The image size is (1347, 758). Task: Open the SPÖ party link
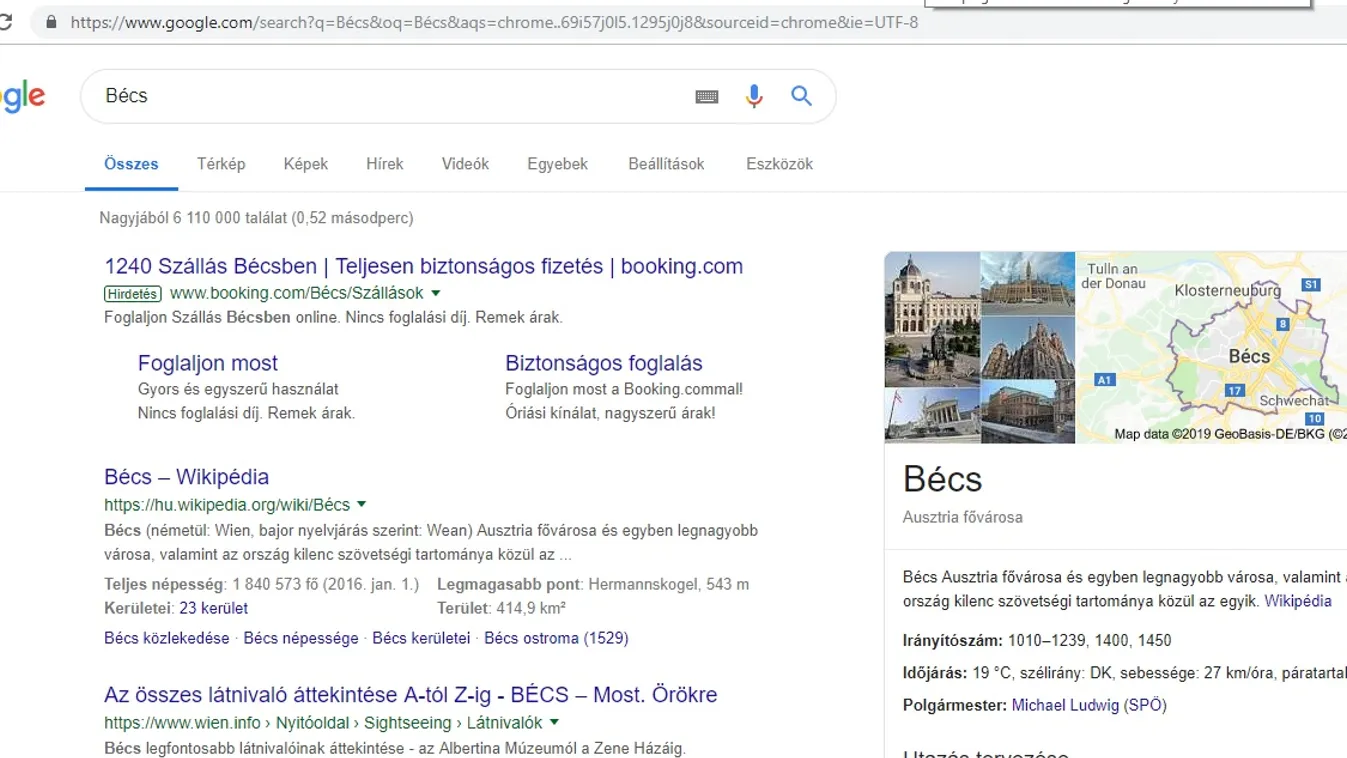point(1145,705)
